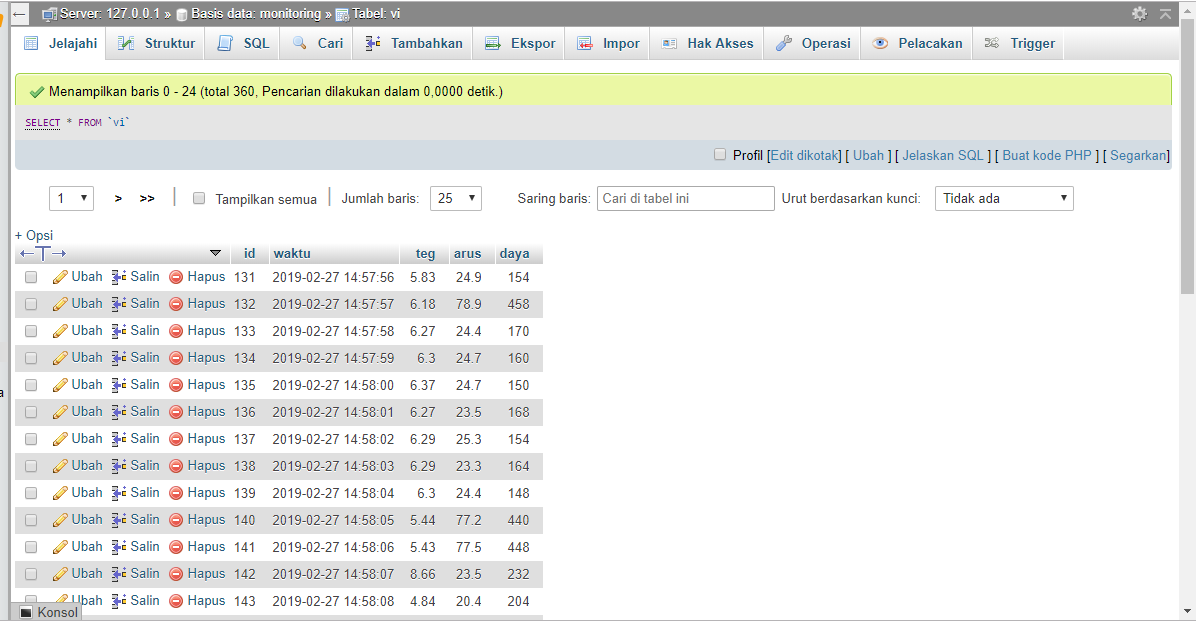Click the Jelaskan SQL link
Viewport: 1196px width, 624px height.
pyautogui.click(x=943, y=155)
